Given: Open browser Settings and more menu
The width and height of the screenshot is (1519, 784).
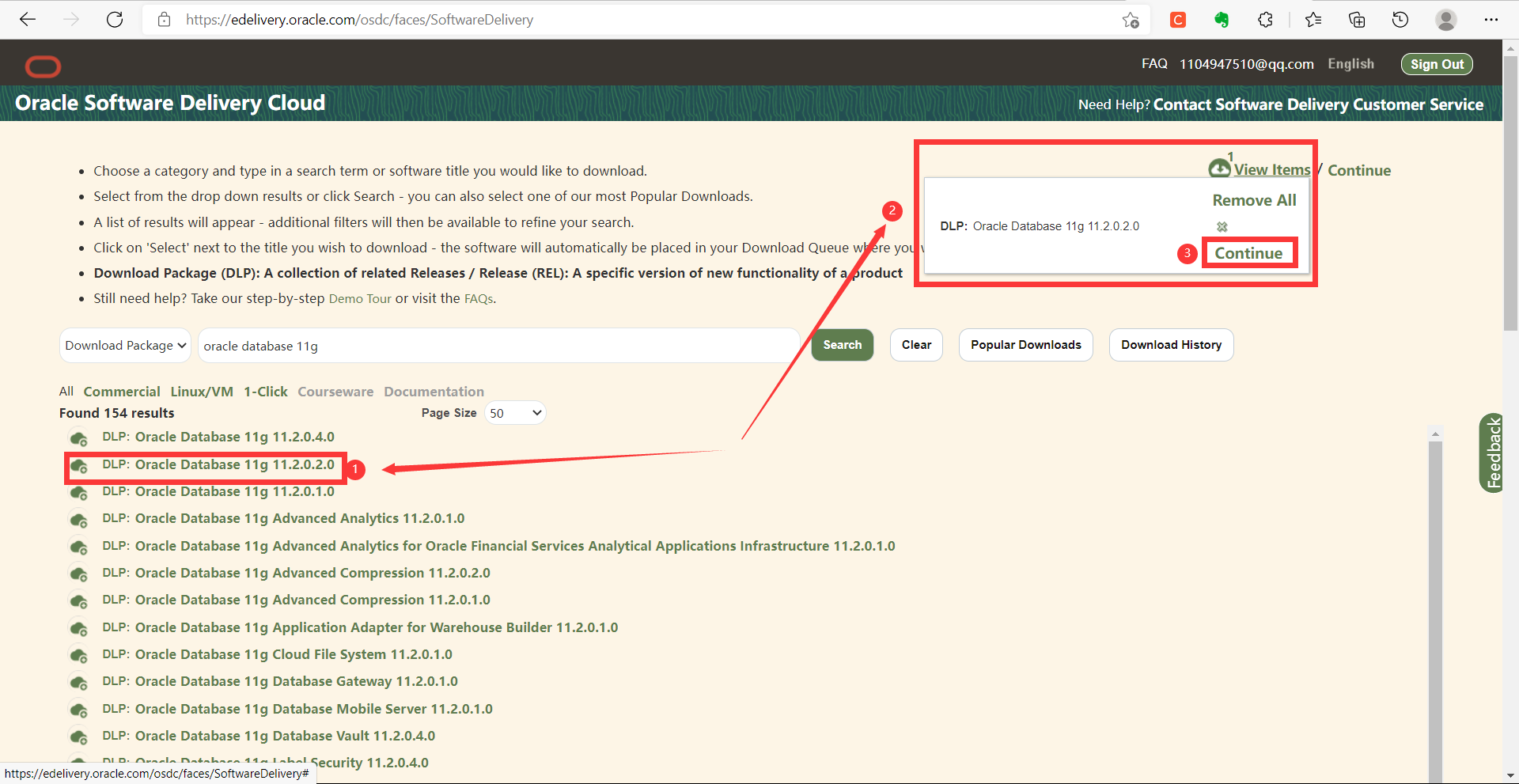Looking at the screenshot, I should [1491, 20].
